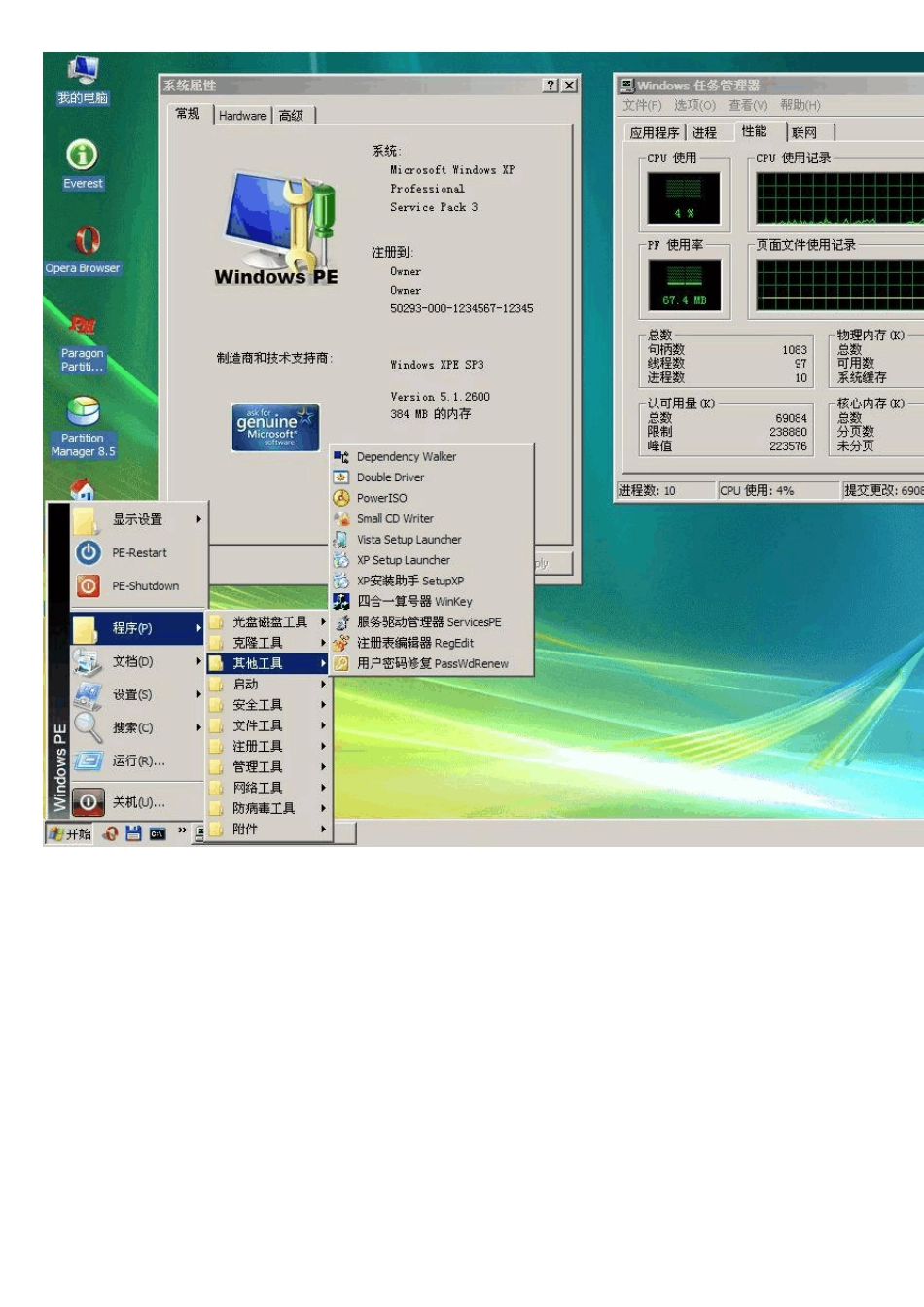Open 克隆工具 folder submenu
This screenshot has height=1307, width=924.
tap(268, 643)
